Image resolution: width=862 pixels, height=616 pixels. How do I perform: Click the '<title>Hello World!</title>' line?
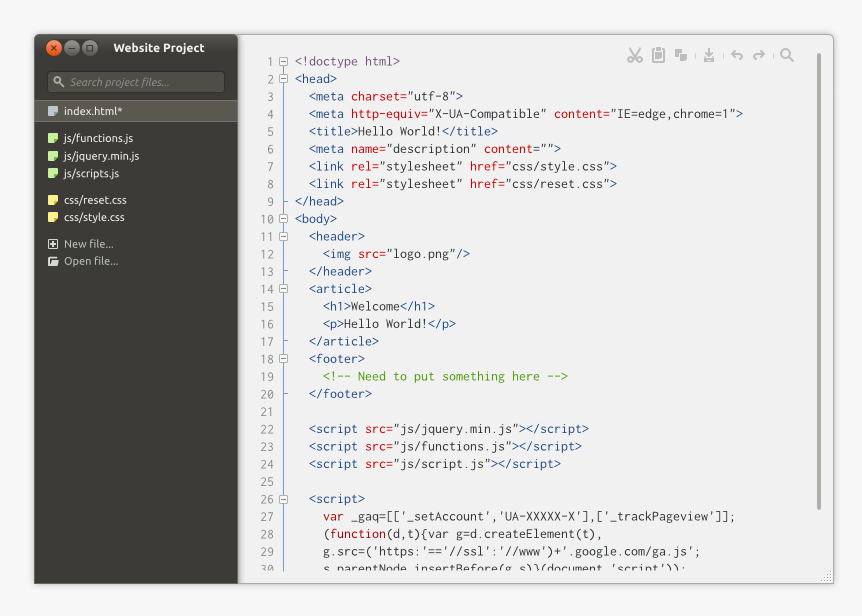[x=403, y=131]
